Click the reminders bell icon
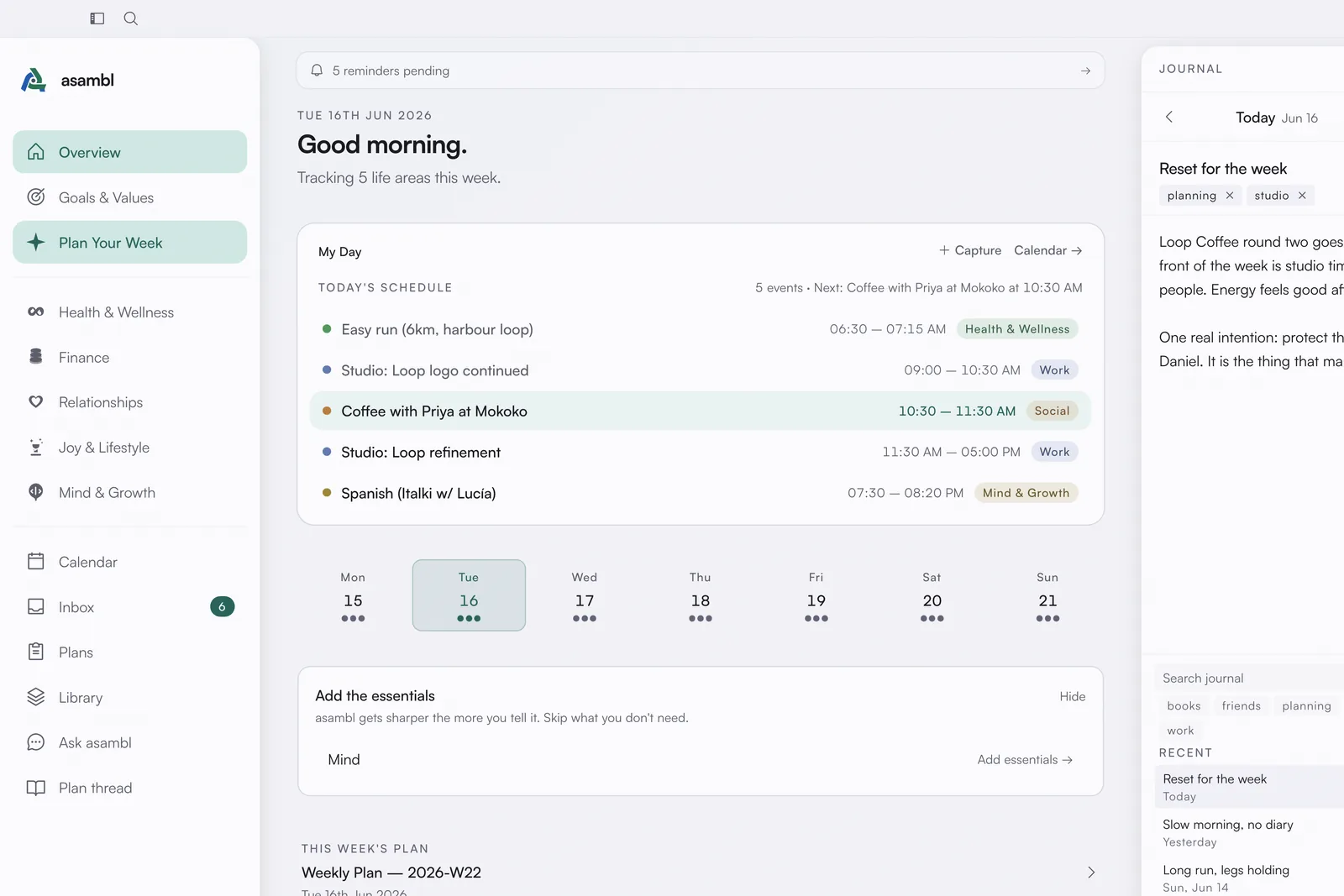 pyautogui.click(x=317, y=71)
